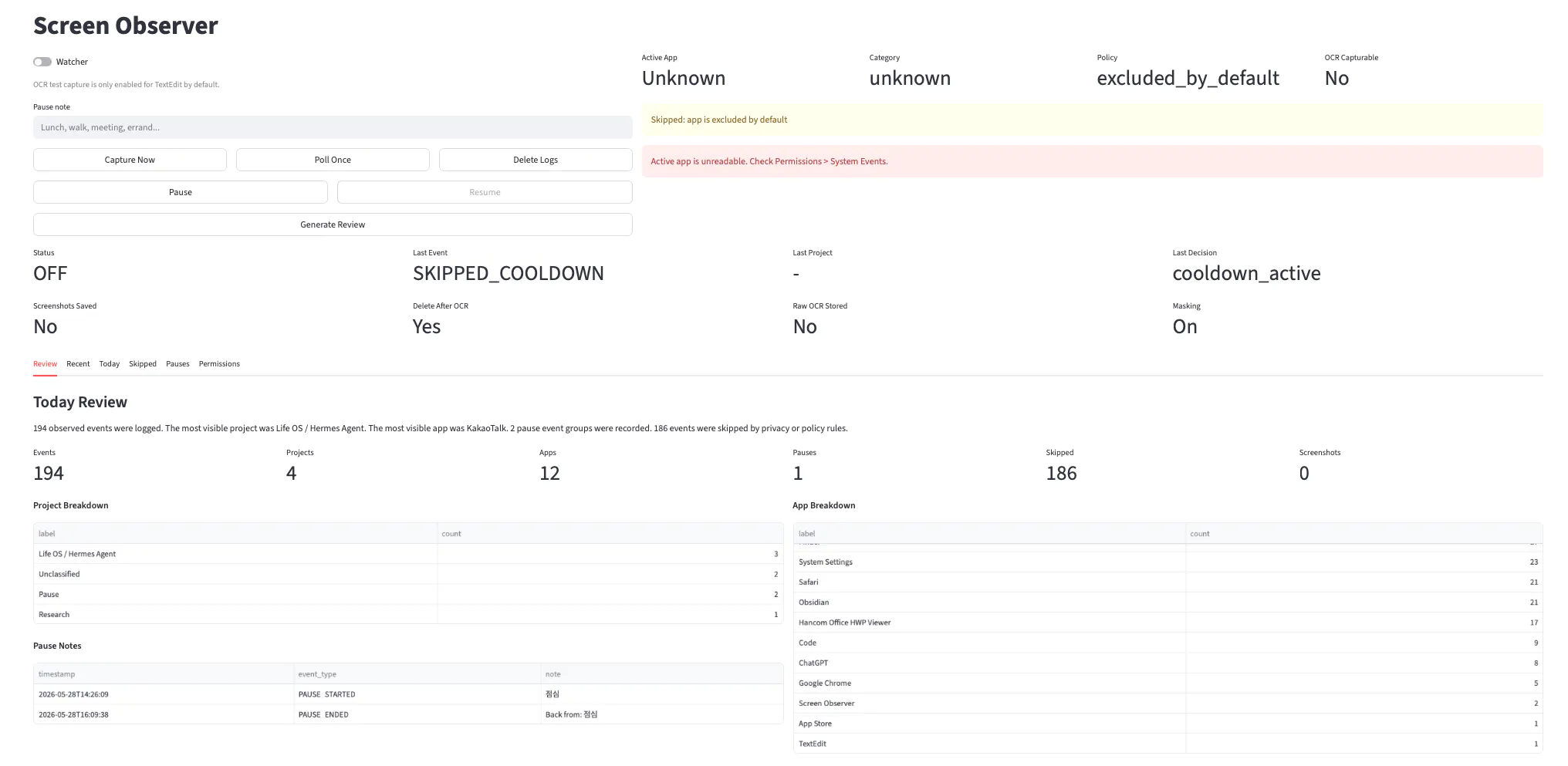Click the Delete Logs button
The height and width of the screenshot is (766, 1568).
click(536, 160)
